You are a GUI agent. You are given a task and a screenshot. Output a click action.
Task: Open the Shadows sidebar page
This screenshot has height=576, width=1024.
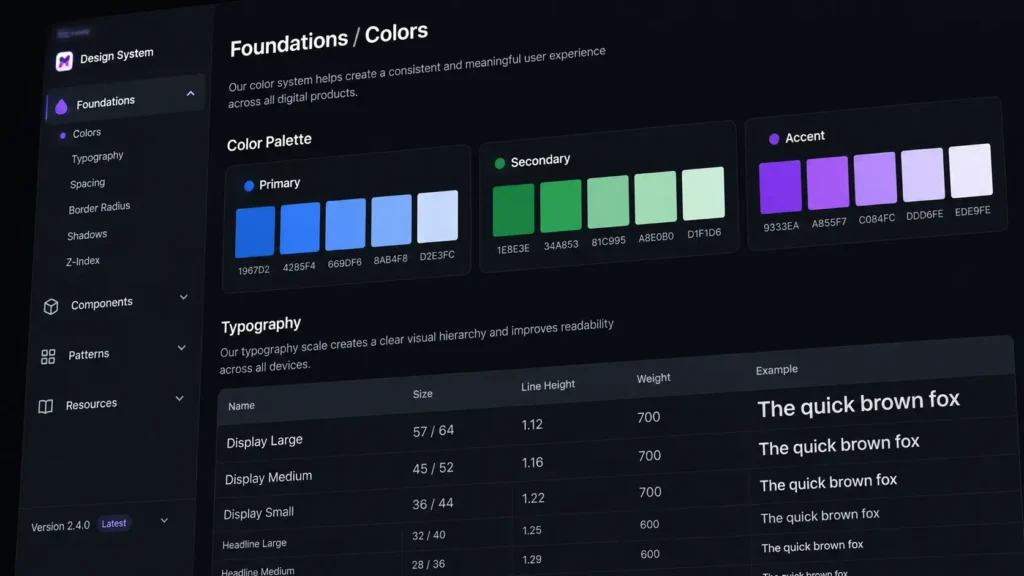tap(87, 235)
